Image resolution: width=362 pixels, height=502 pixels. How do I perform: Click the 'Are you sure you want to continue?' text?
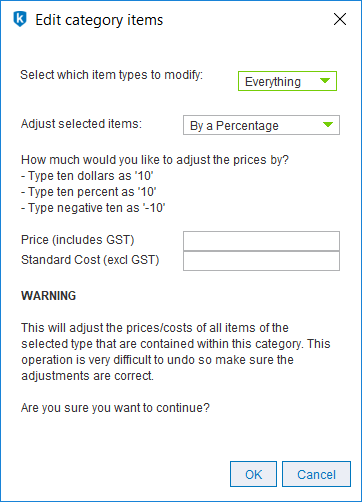tap(115, 408)
